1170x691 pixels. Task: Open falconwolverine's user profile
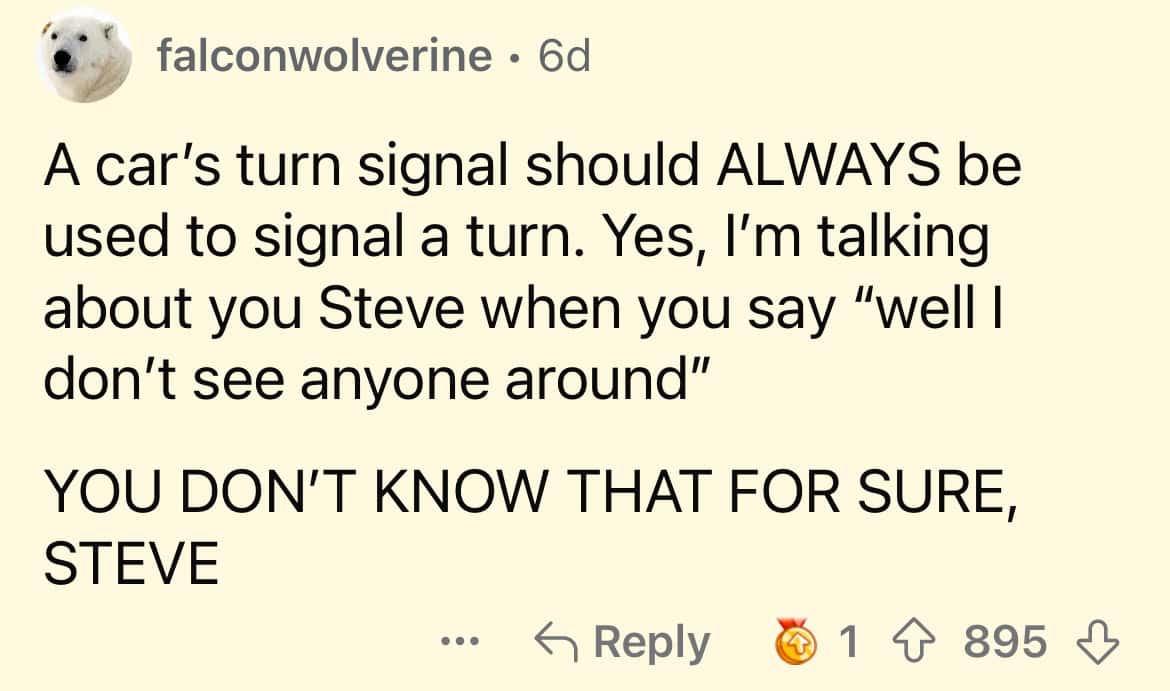[x=324, y=57]
